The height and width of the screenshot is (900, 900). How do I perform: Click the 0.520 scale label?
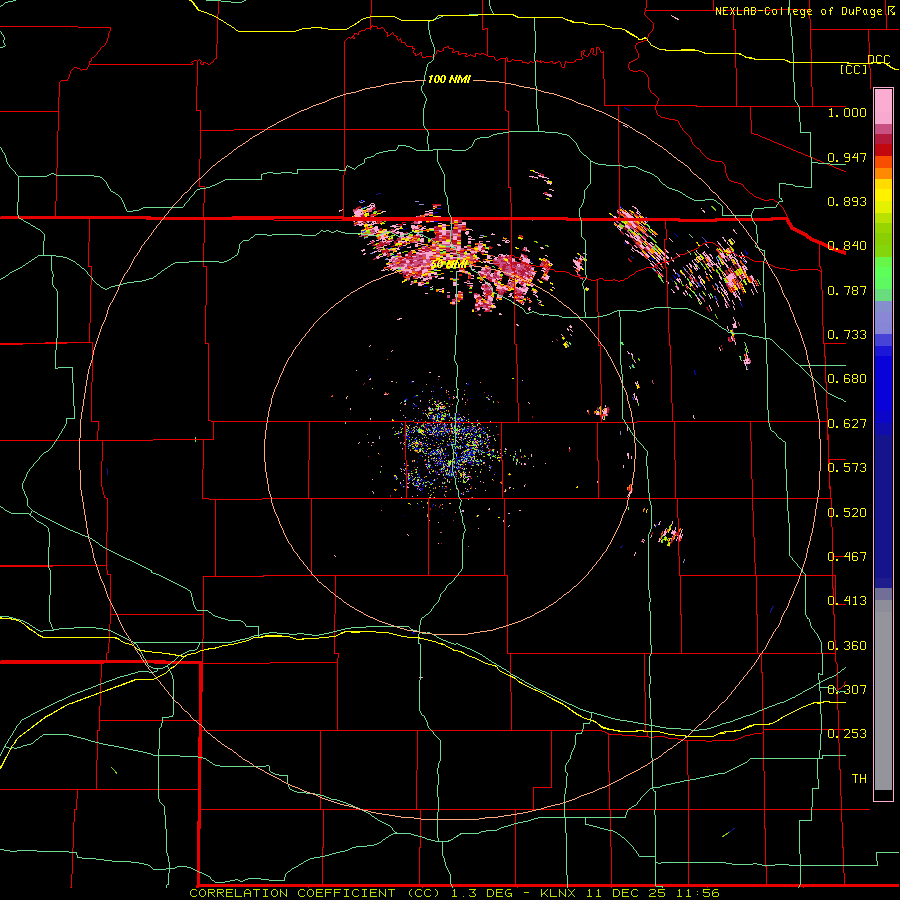click(x=847, y=513)
